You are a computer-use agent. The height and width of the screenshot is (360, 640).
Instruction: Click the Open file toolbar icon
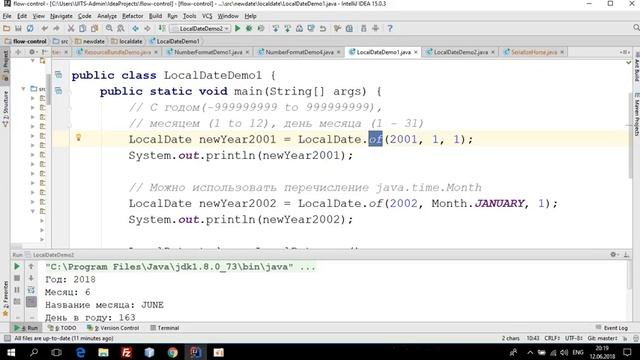[7, 29]
